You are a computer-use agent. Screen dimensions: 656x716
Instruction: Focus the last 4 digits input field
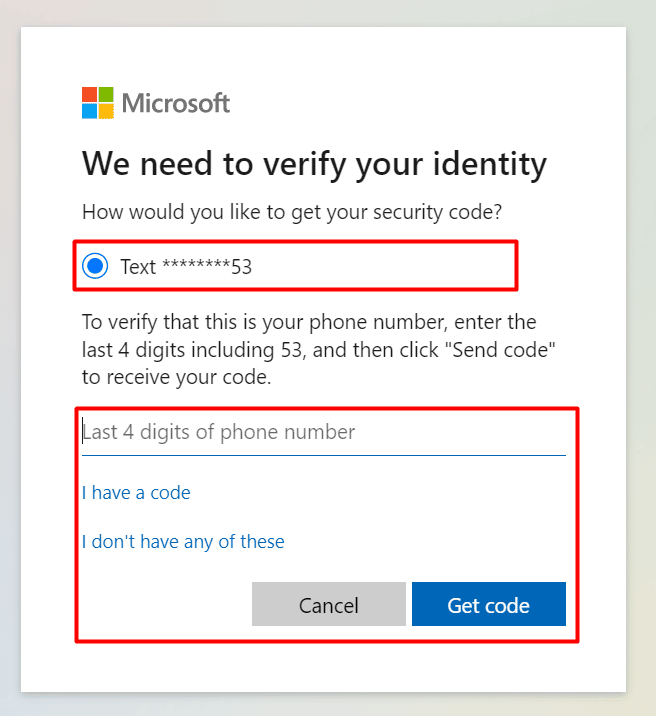pyautogui.click(x=323, y=433)
